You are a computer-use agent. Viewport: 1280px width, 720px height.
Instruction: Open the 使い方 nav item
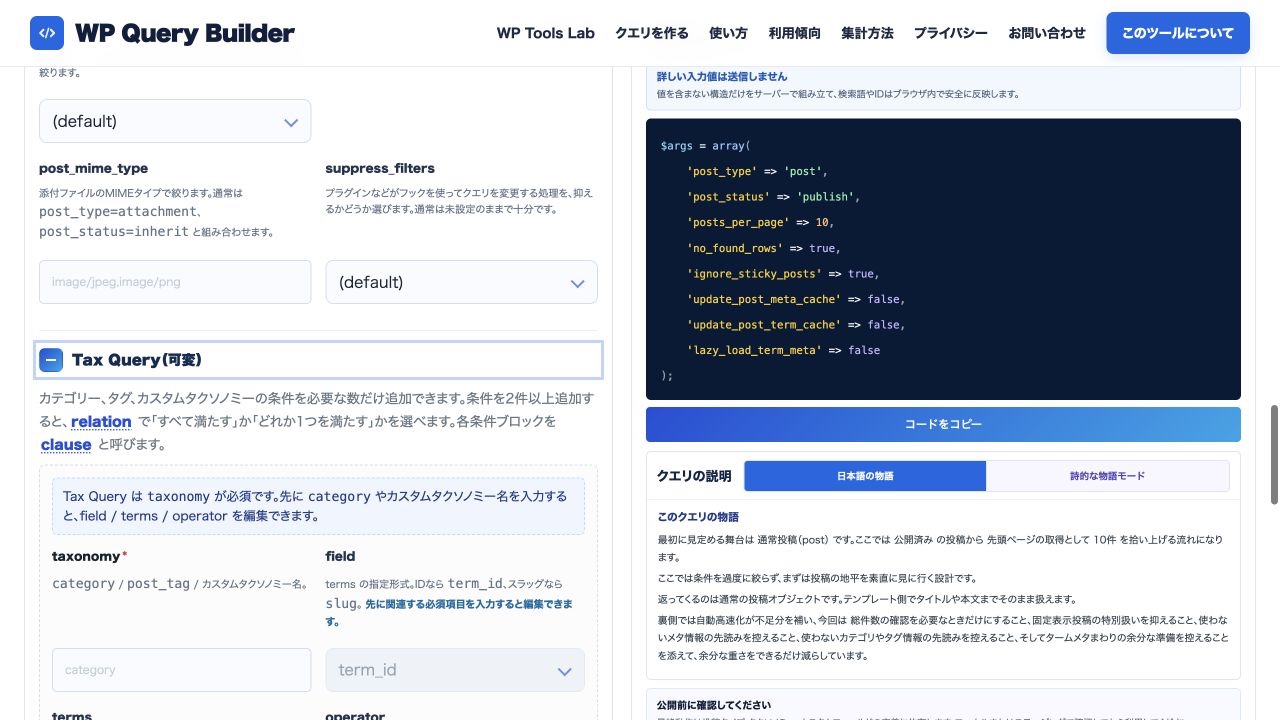point(728,33)
